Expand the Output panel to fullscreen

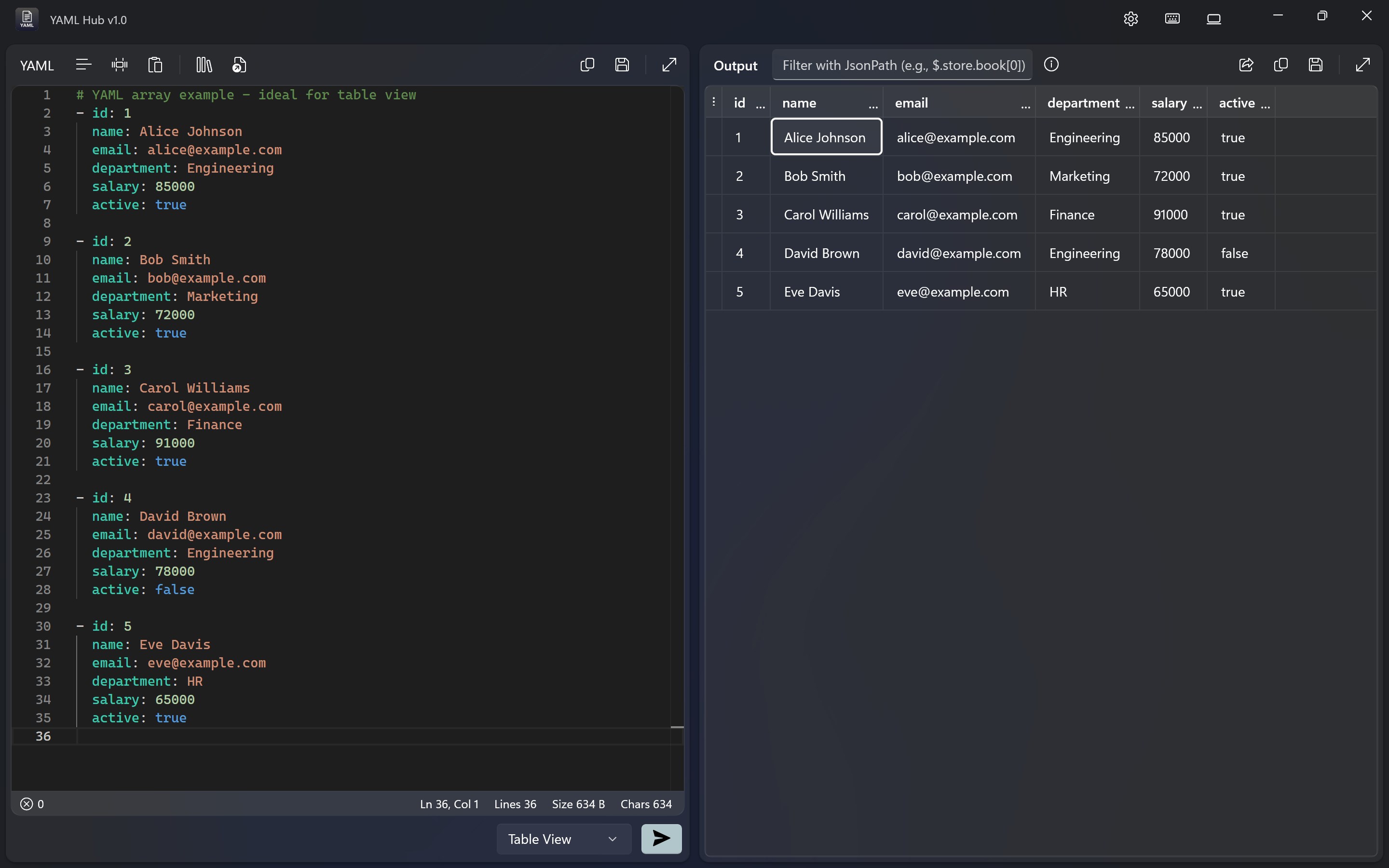tap(1362, 65)
